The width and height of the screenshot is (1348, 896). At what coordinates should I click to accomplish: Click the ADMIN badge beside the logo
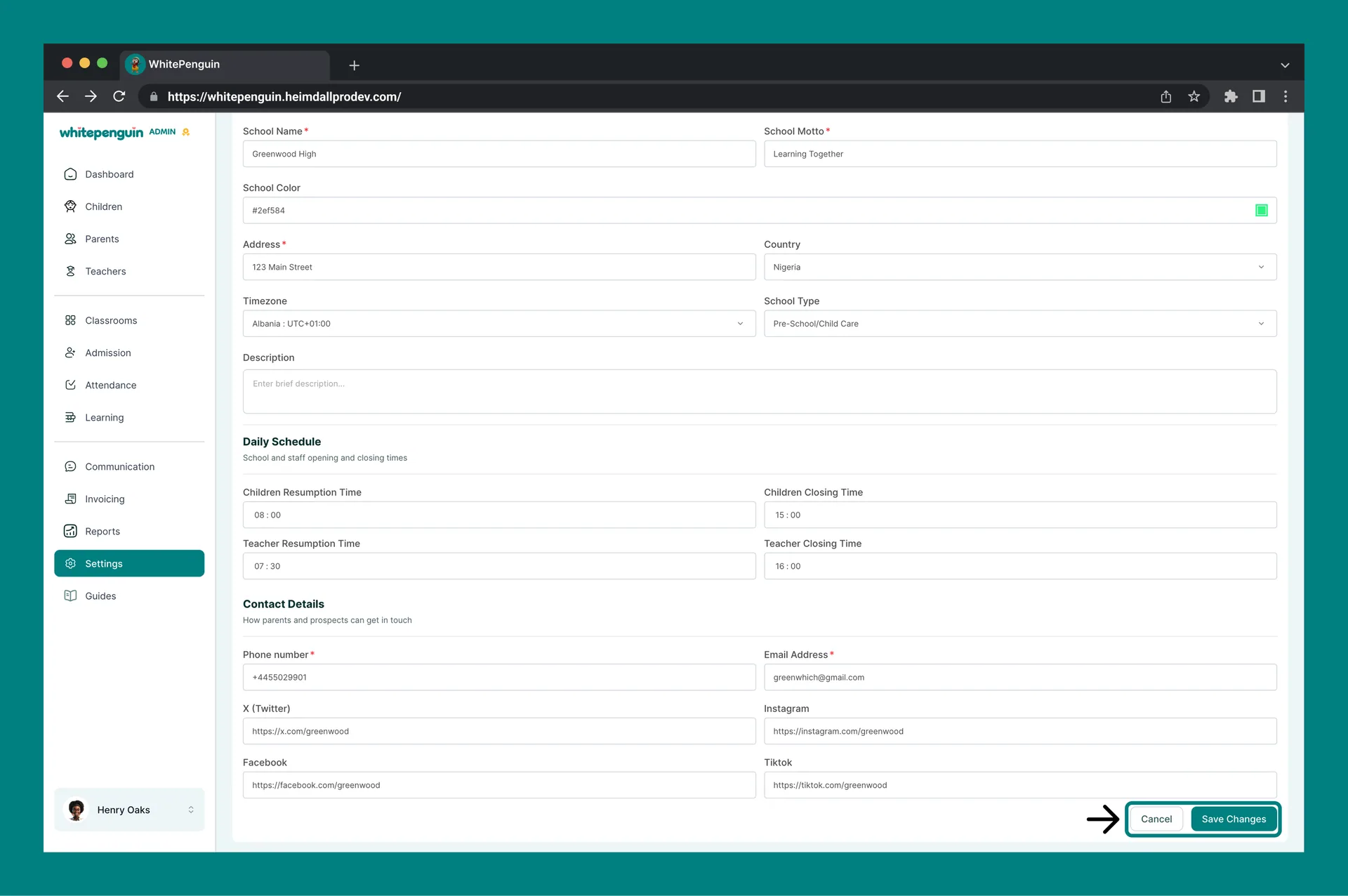(162, 132)
